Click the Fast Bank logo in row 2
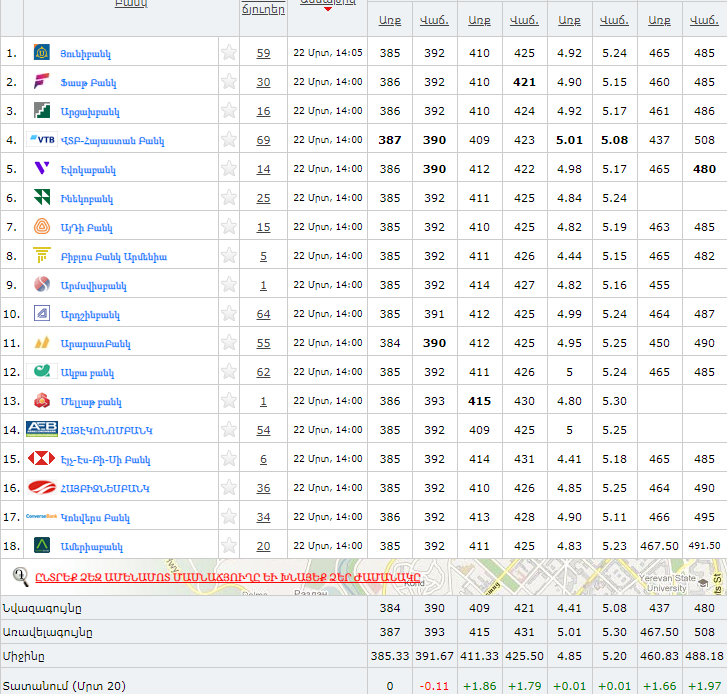 (42, 81)
